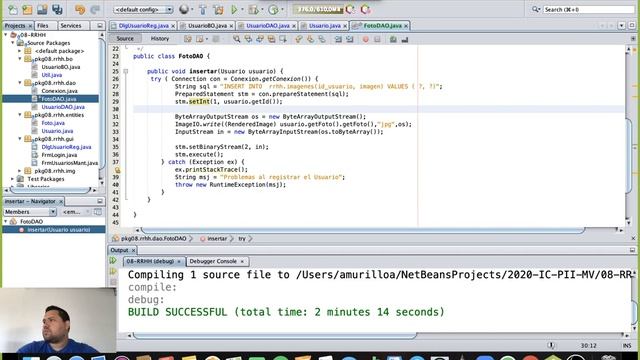
Task: Click the Shift Line Left icon
Action: coord(338,39)
